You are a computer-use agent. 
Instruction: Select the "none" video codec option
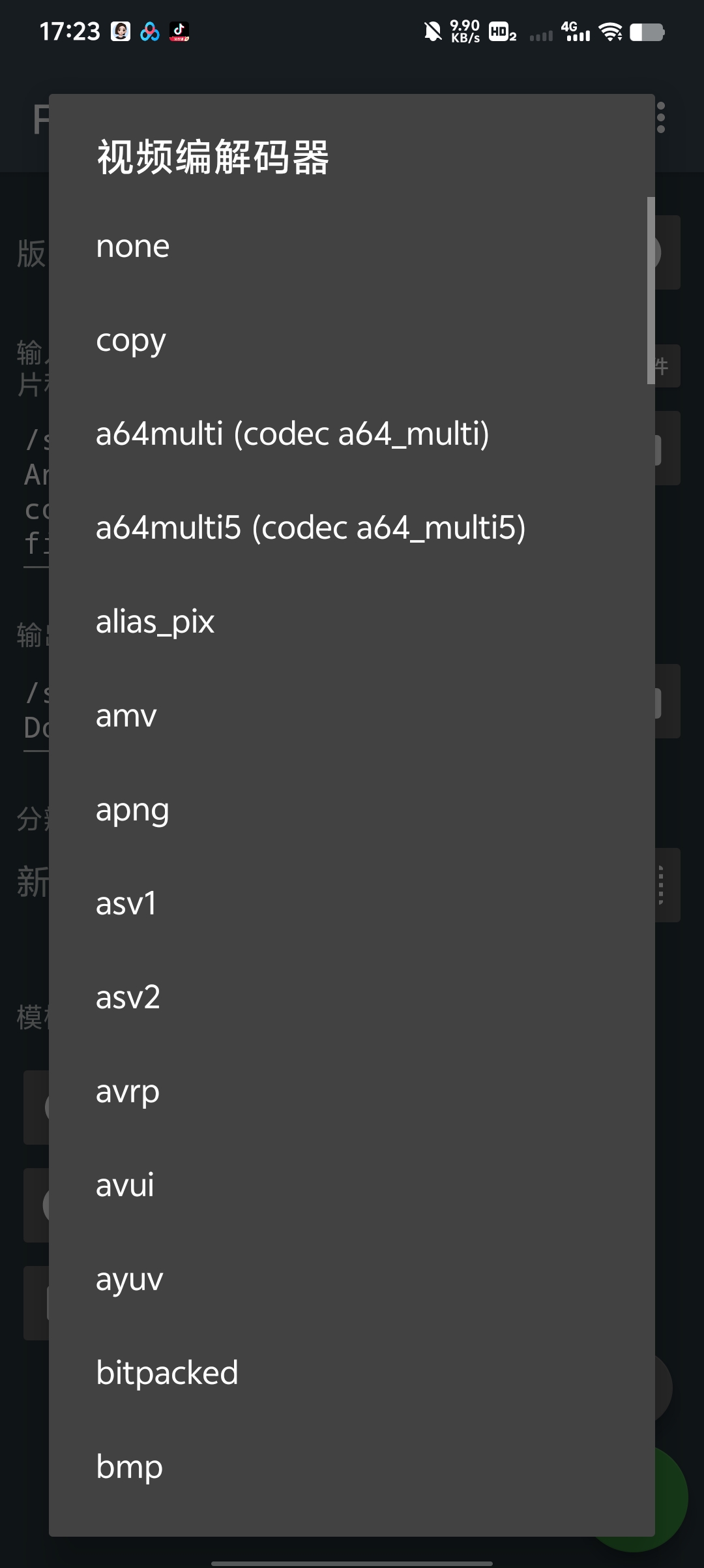coord(352,247)
